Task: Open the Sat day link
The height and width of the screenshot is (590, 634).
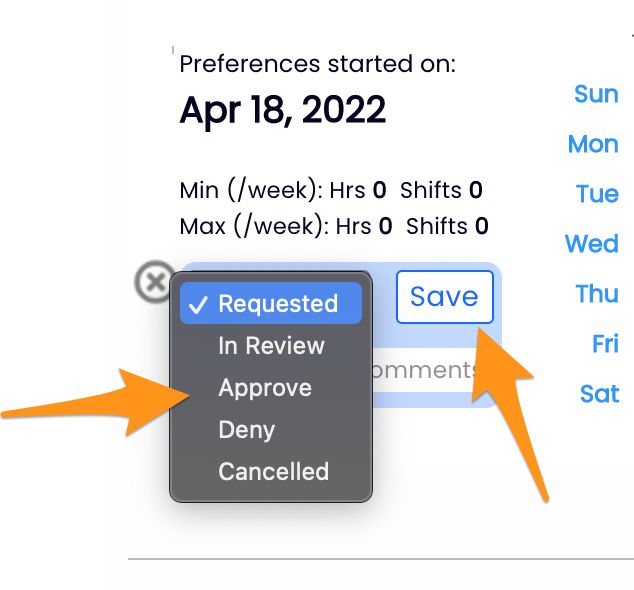Action: (599, 394)
